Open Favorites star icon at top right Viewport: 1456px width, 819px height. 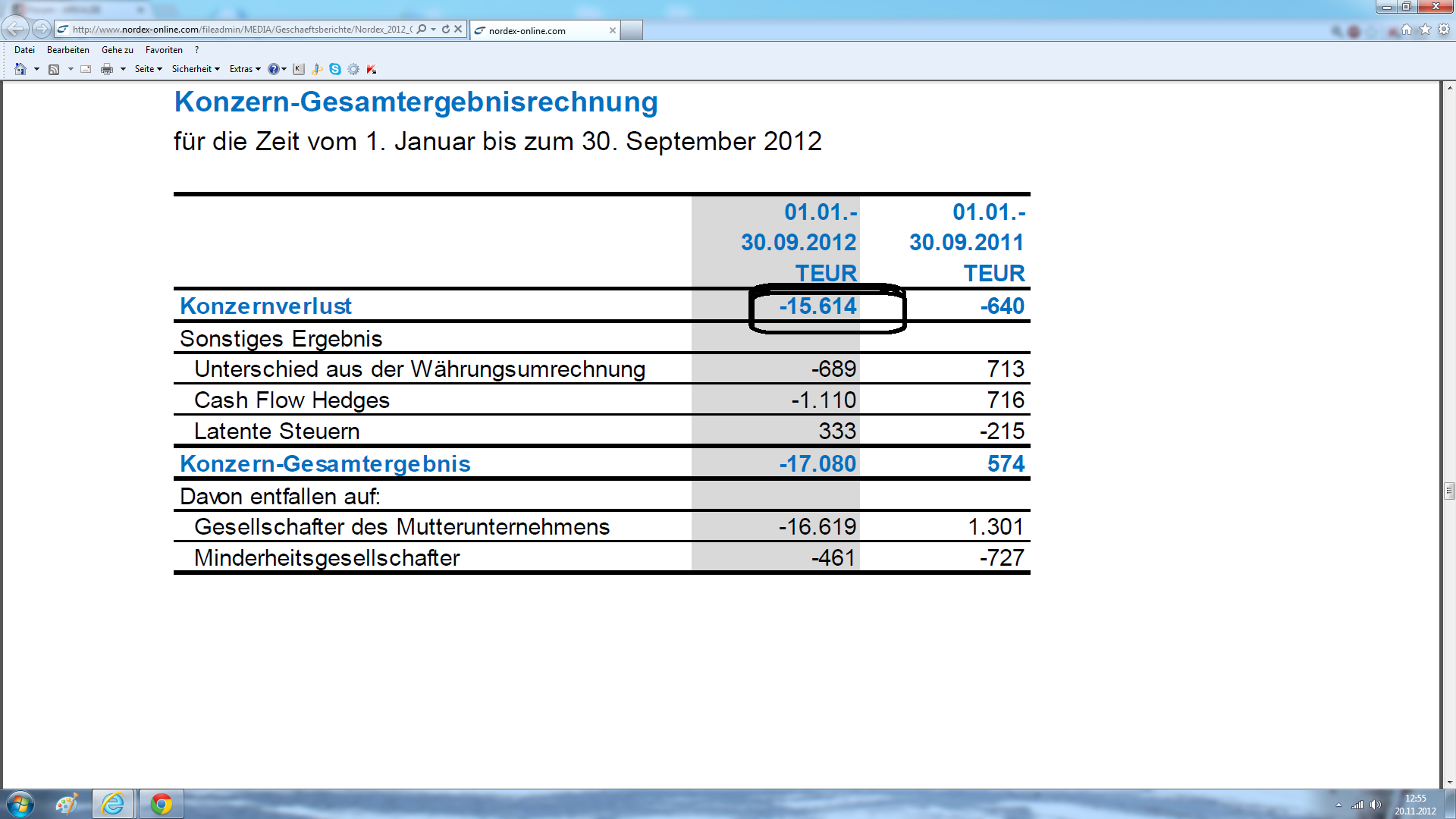click(1425, 30)
